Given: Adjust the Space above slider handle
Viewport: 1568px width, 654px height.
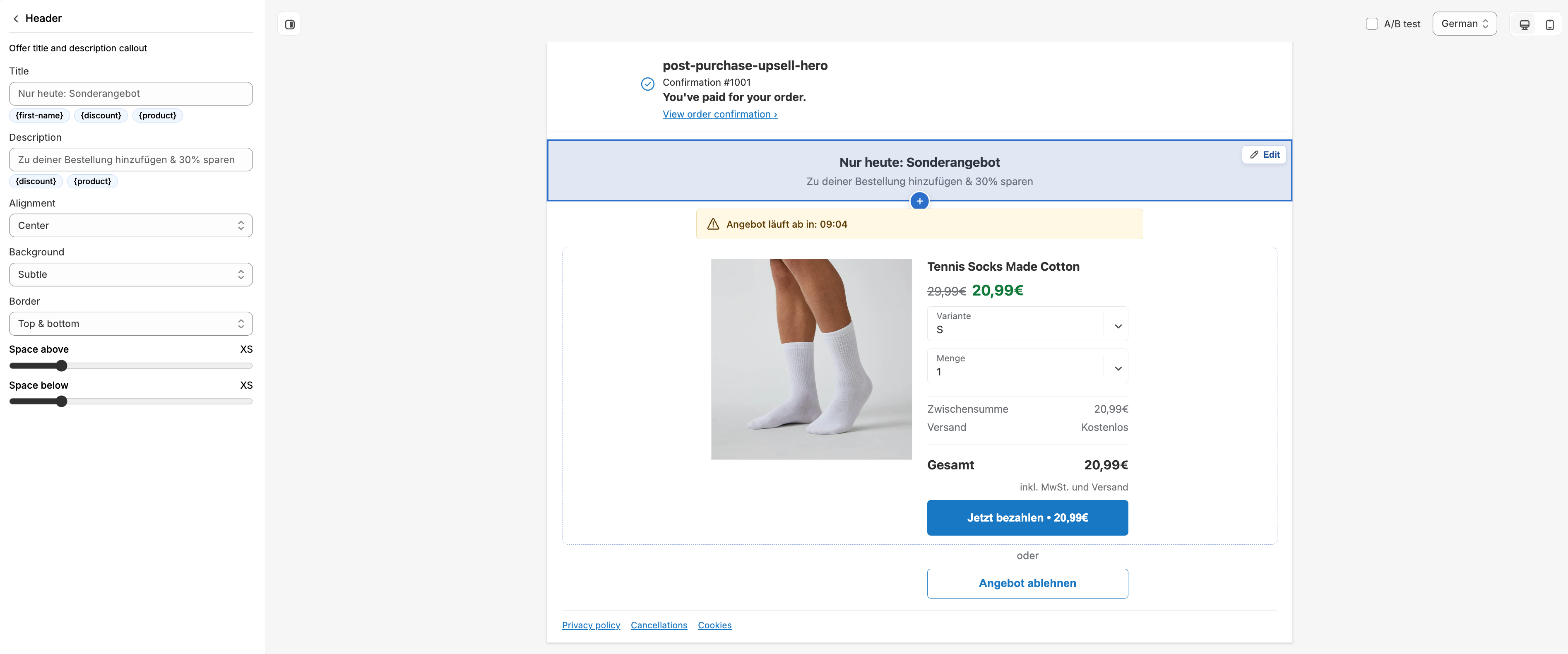Looking at the screenshot, I should click(61, 366).
